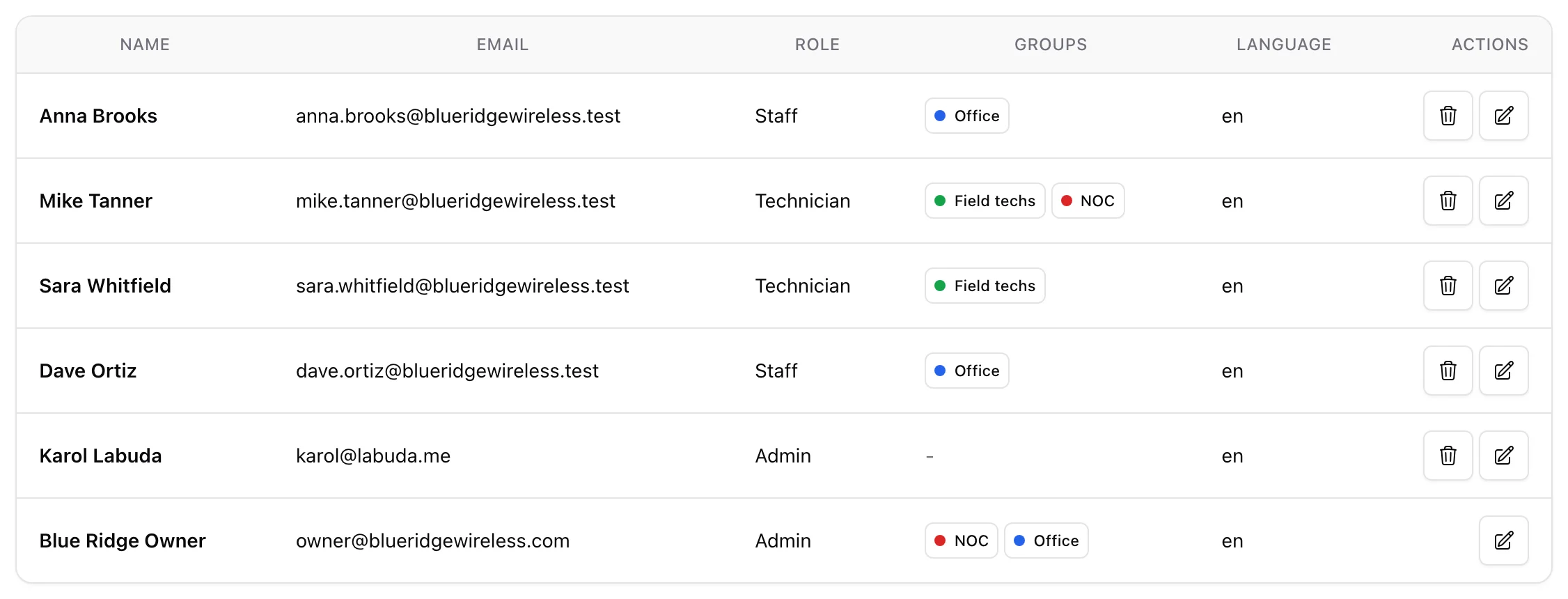Click Mike Tanner's Technician role cell

[803, 201]
